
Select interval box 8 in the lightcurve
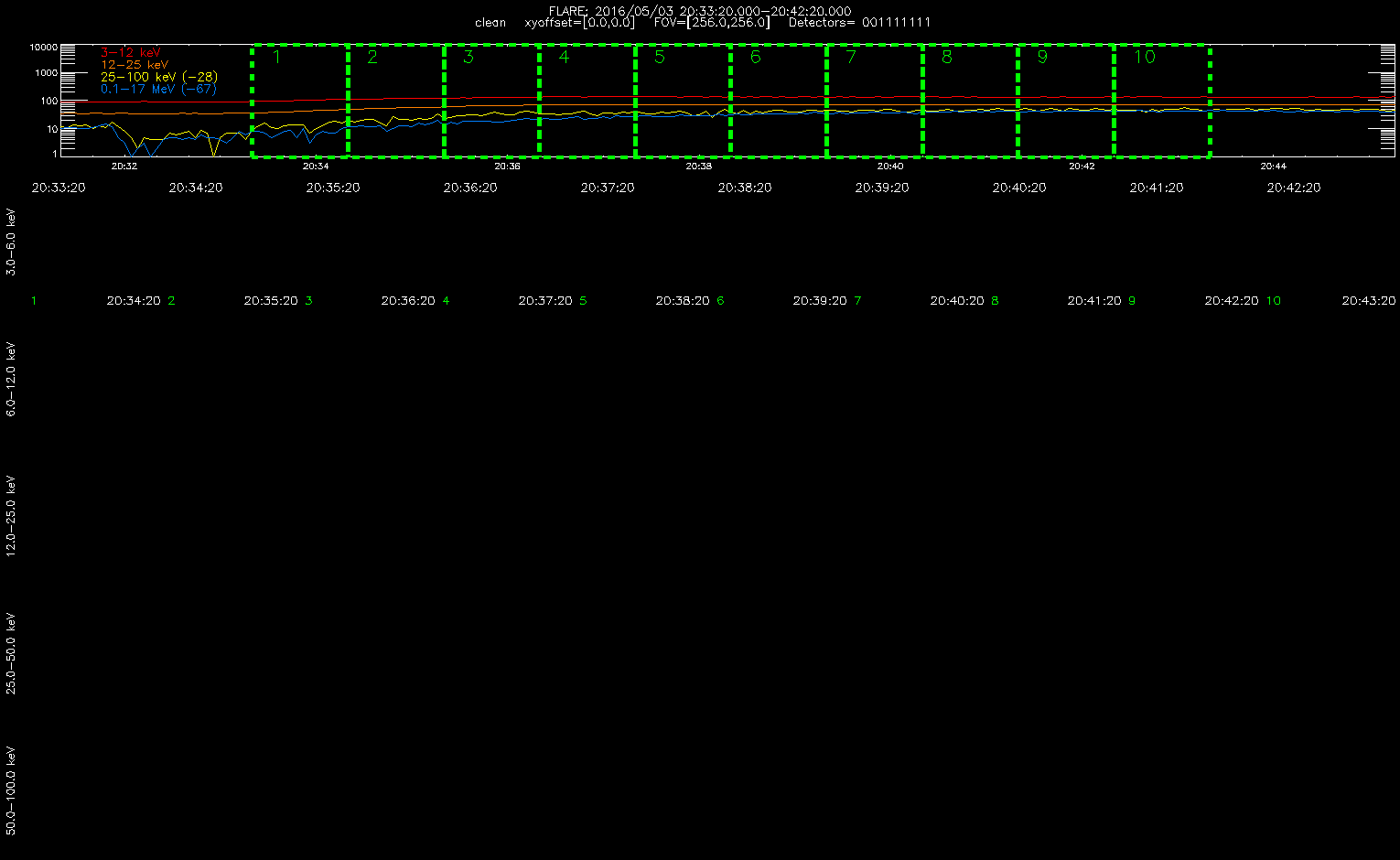pyautogui.click(x=970, y=101)
